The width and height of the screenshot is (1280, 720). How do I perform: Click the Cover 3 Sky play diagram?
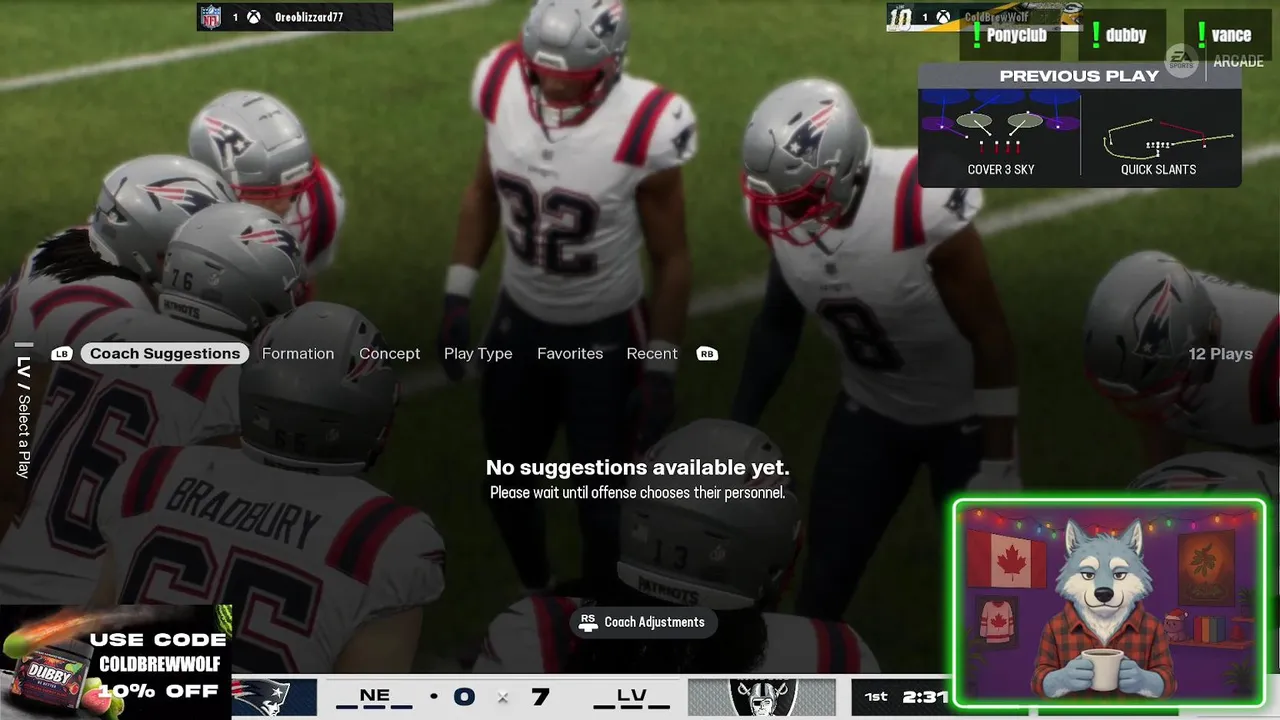[x=1000, y=123]
